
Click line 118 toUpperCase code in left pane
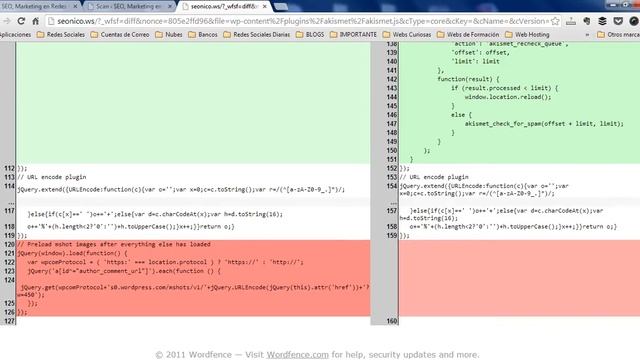(x=131, y=227)
